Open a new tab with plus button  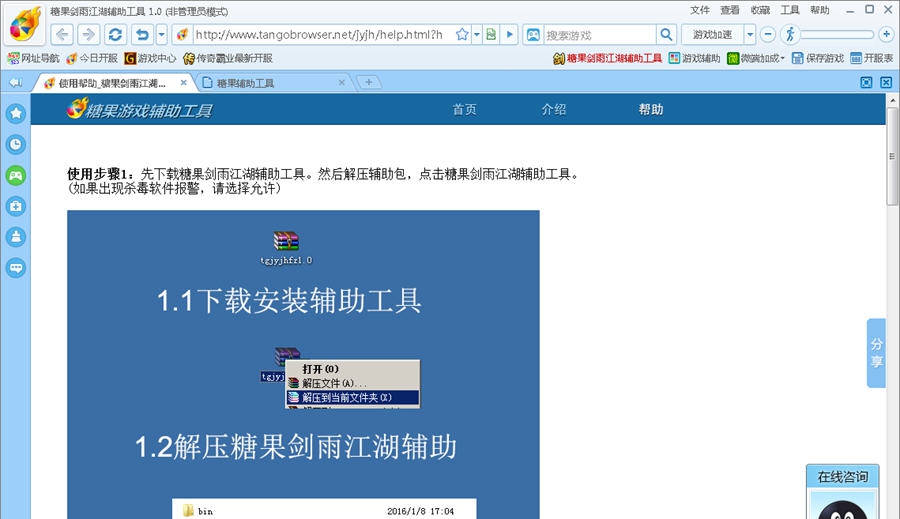[x=368, y=83]
